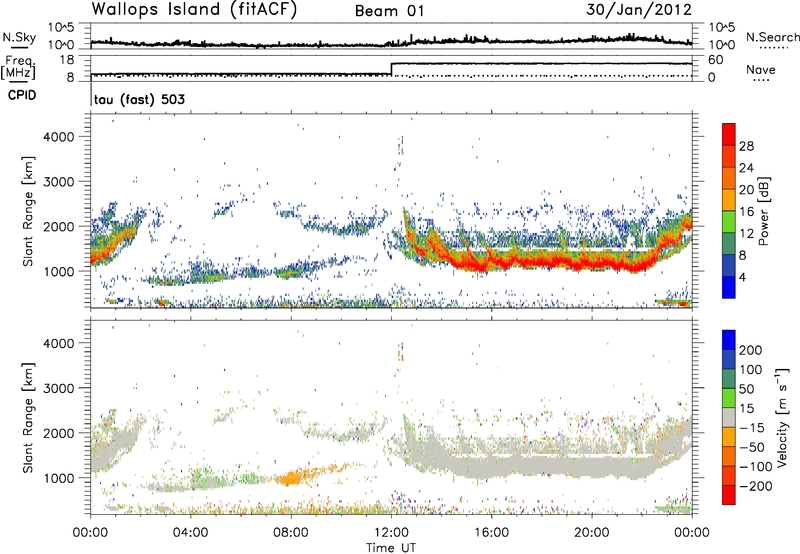Viewport: 800px width, 554px height.
Task: Click the '18' frequency axis tick
Action: tap(67, 60)
